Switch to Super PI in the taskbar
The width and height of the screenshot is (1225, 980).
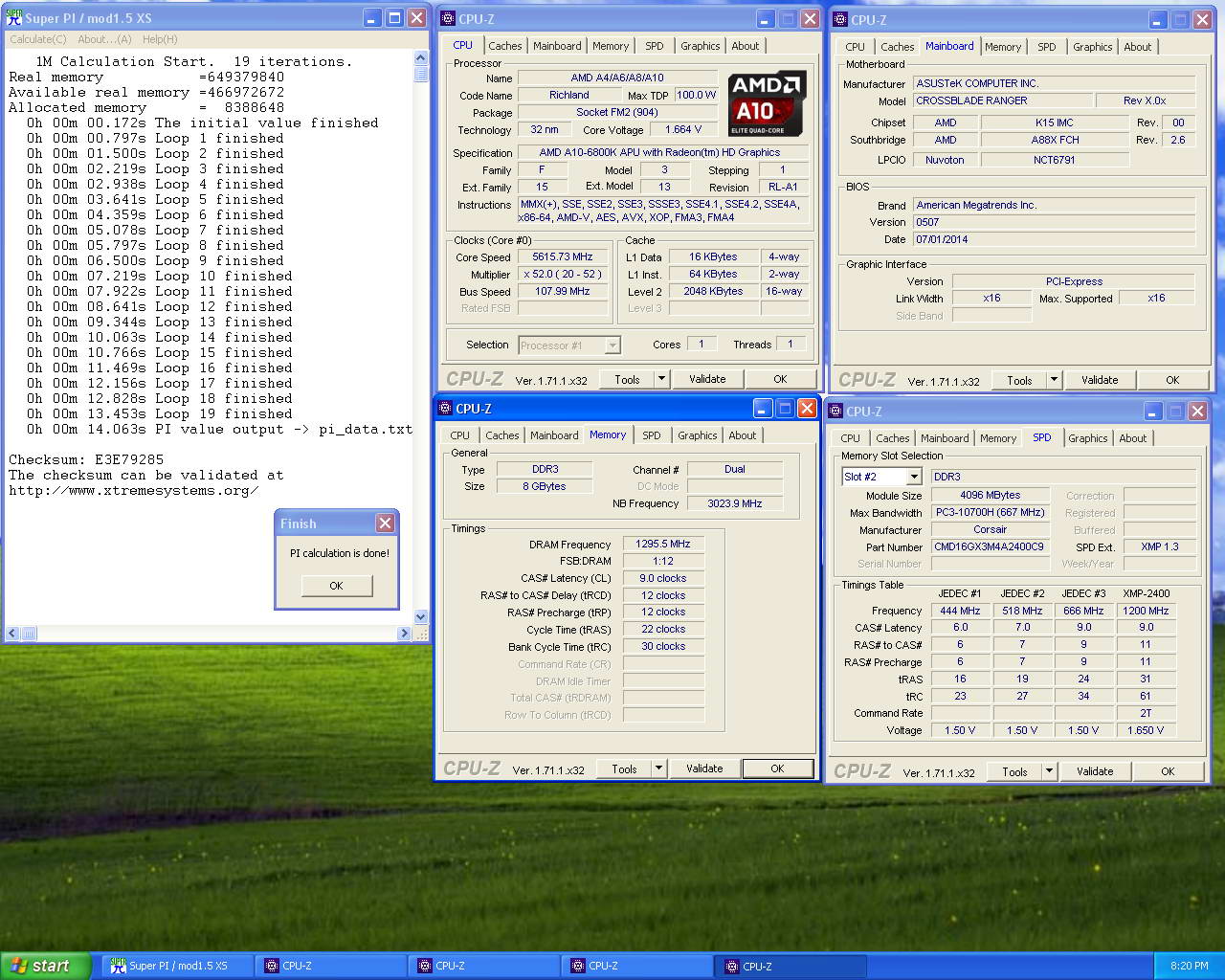tap(177, 966)
